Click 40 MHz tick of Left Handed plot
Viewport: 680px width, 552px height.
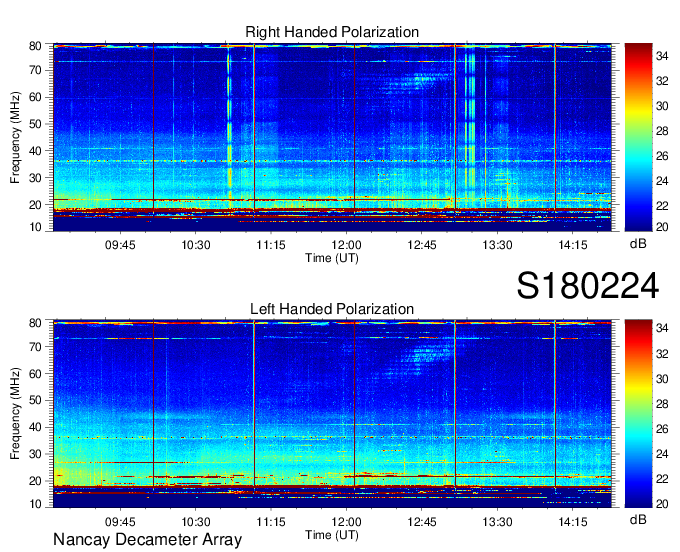[35, 428]
